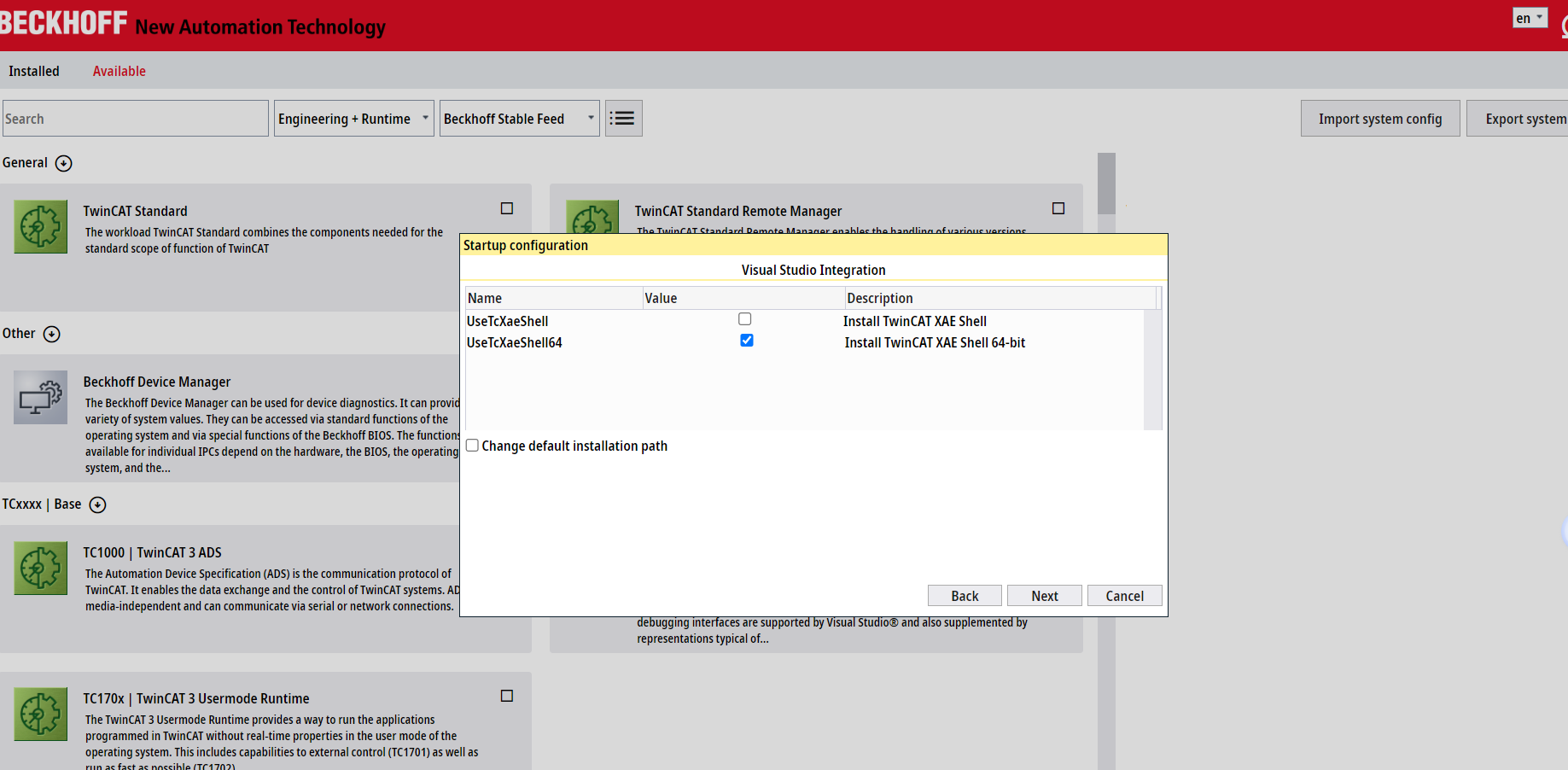Image resolution: width=1568 pixels, height=770 pixels.
Task: Collapse the TCxxxx | Base section arrow
Action: 98,505
